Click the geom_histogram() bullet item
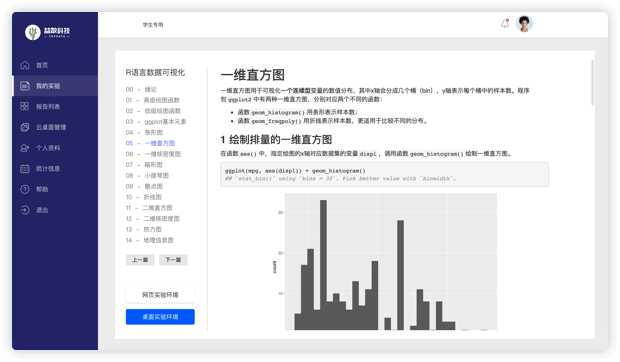The width and height of the screenshot is (620, 362). click(297, 112)
